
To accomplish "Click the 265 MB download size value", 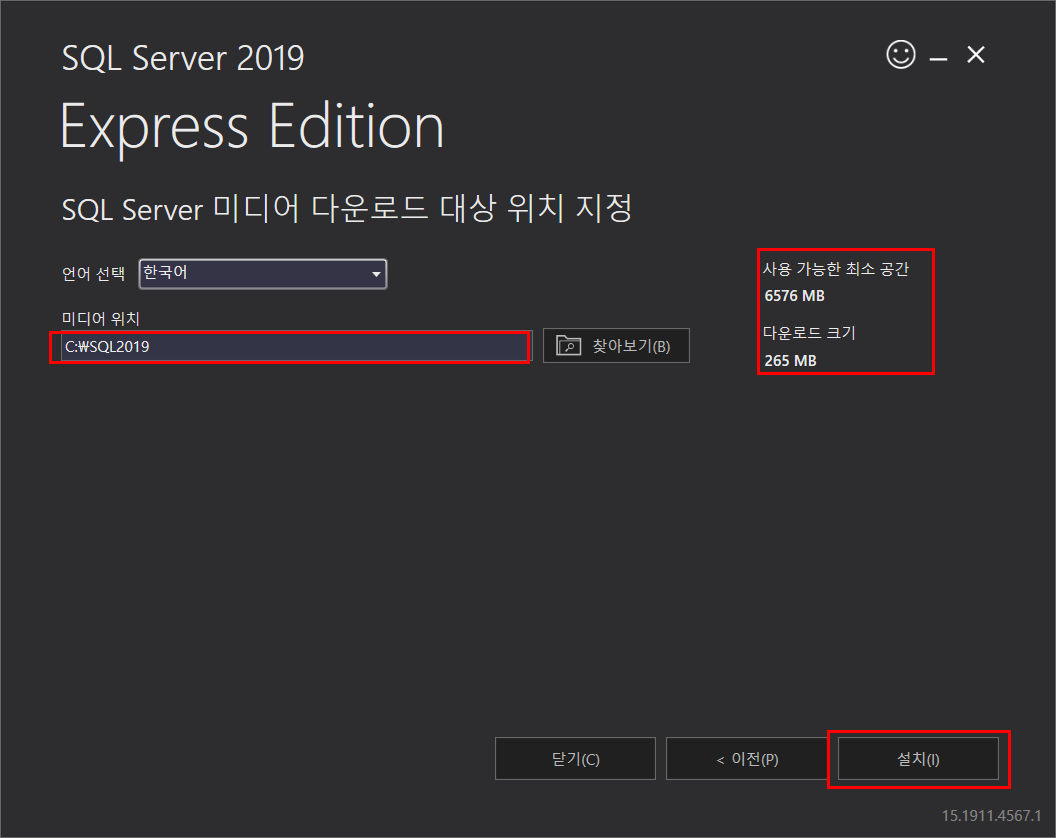I will [x=790, y=360].
